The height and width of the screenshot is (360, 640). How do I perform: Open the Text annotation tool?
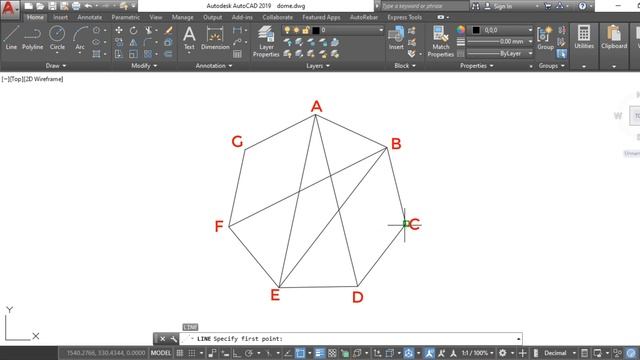point(189,38)
